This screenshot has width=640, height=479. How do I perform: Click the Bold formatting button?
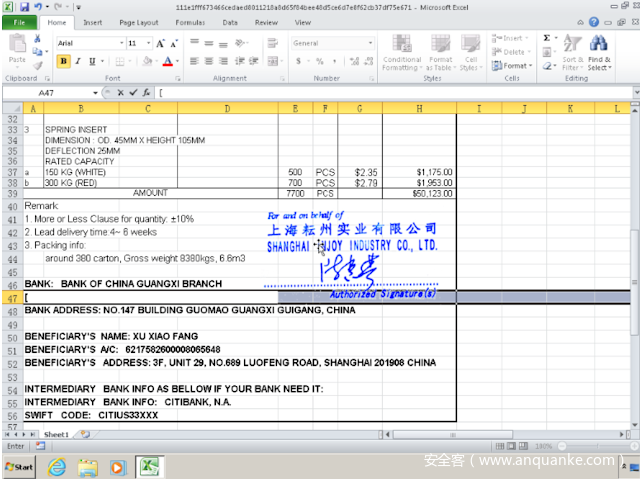pos(63,61)
